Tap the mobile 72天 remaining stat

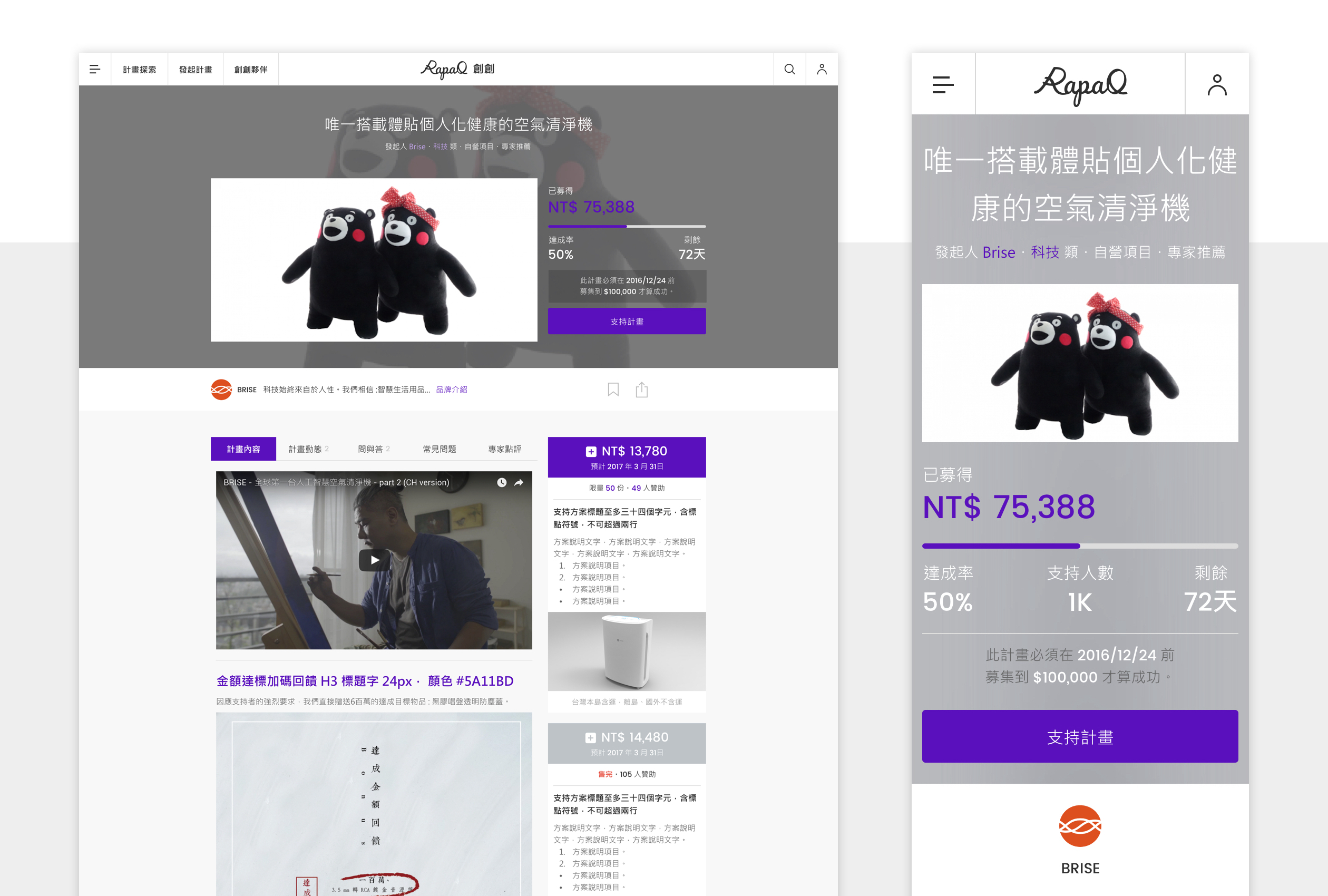coord(1210,589)
